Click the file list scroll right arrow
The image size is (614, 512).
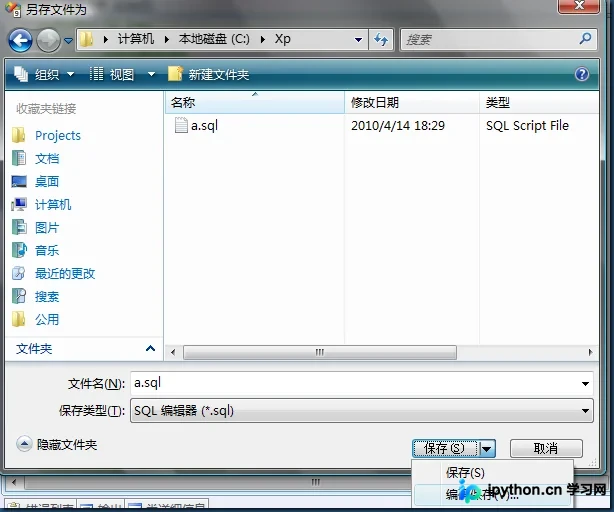click(591, 352)
